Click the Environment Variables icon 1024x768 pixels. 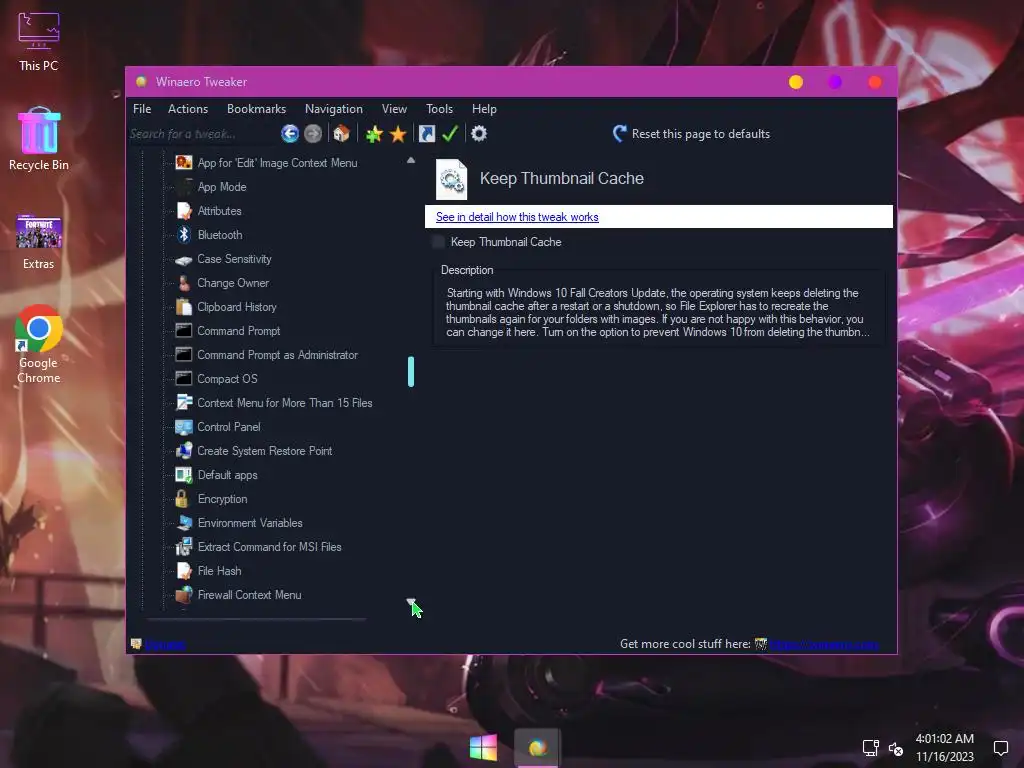[x=184, y=523]
